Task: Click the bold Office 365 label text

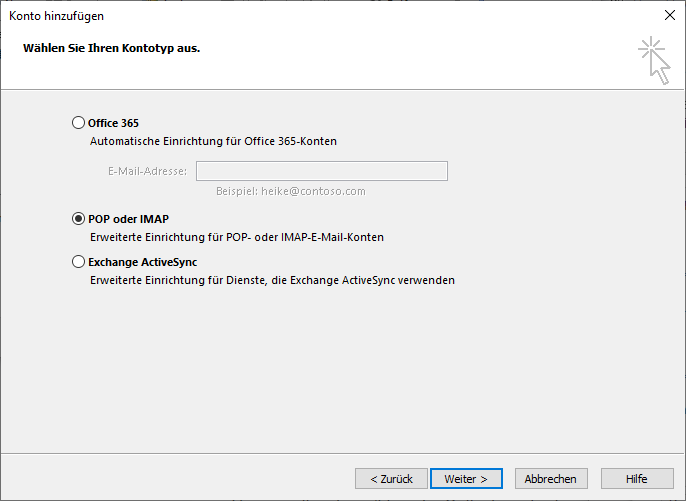Action: click(x=113, y=123)
